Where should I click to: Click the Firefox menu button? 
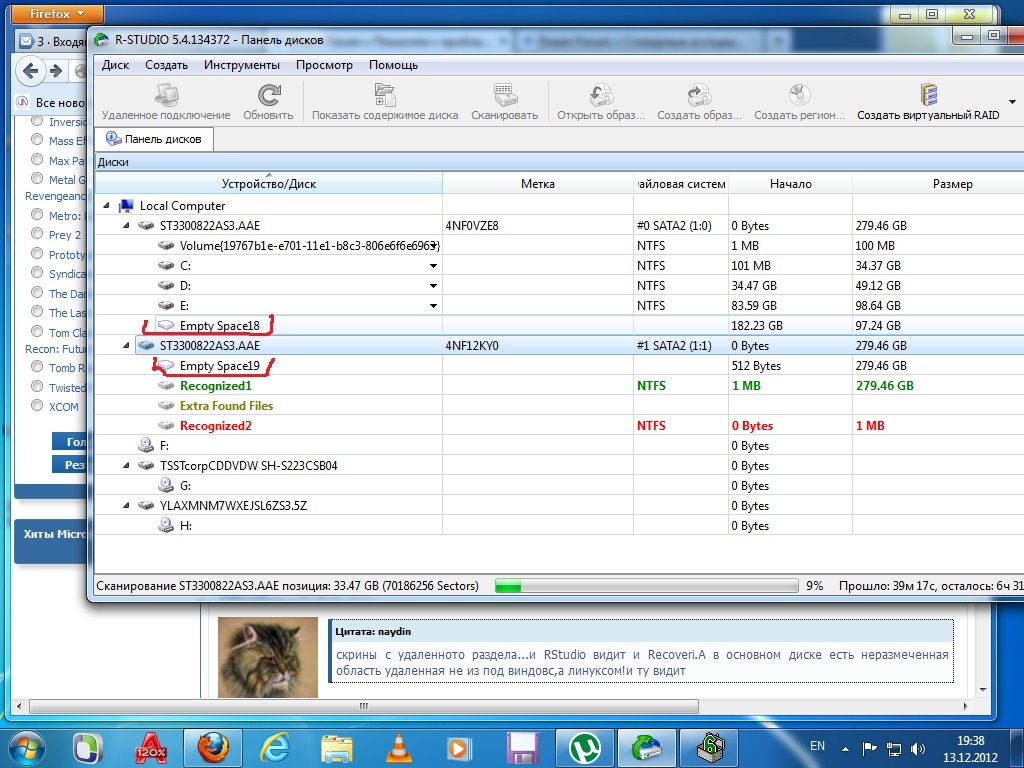tap(57, 13)
